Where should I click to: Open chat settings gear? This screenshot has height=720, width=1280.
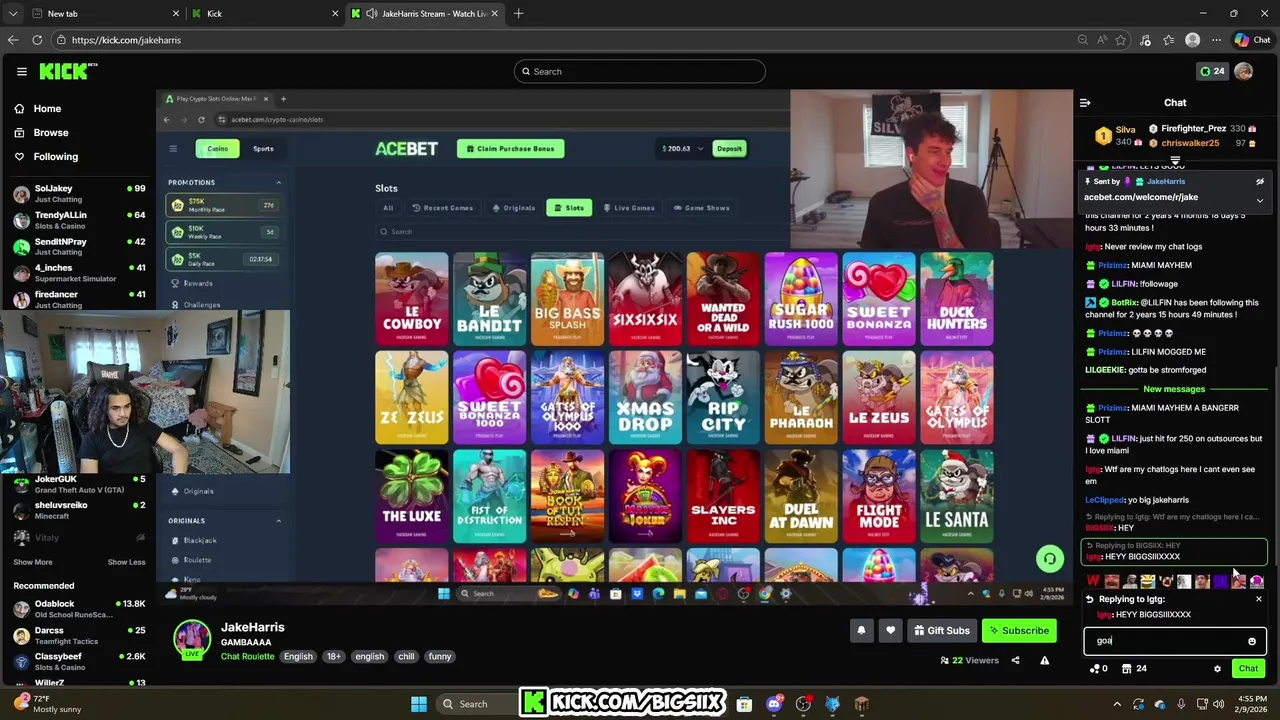click(x=1217, y=669)
